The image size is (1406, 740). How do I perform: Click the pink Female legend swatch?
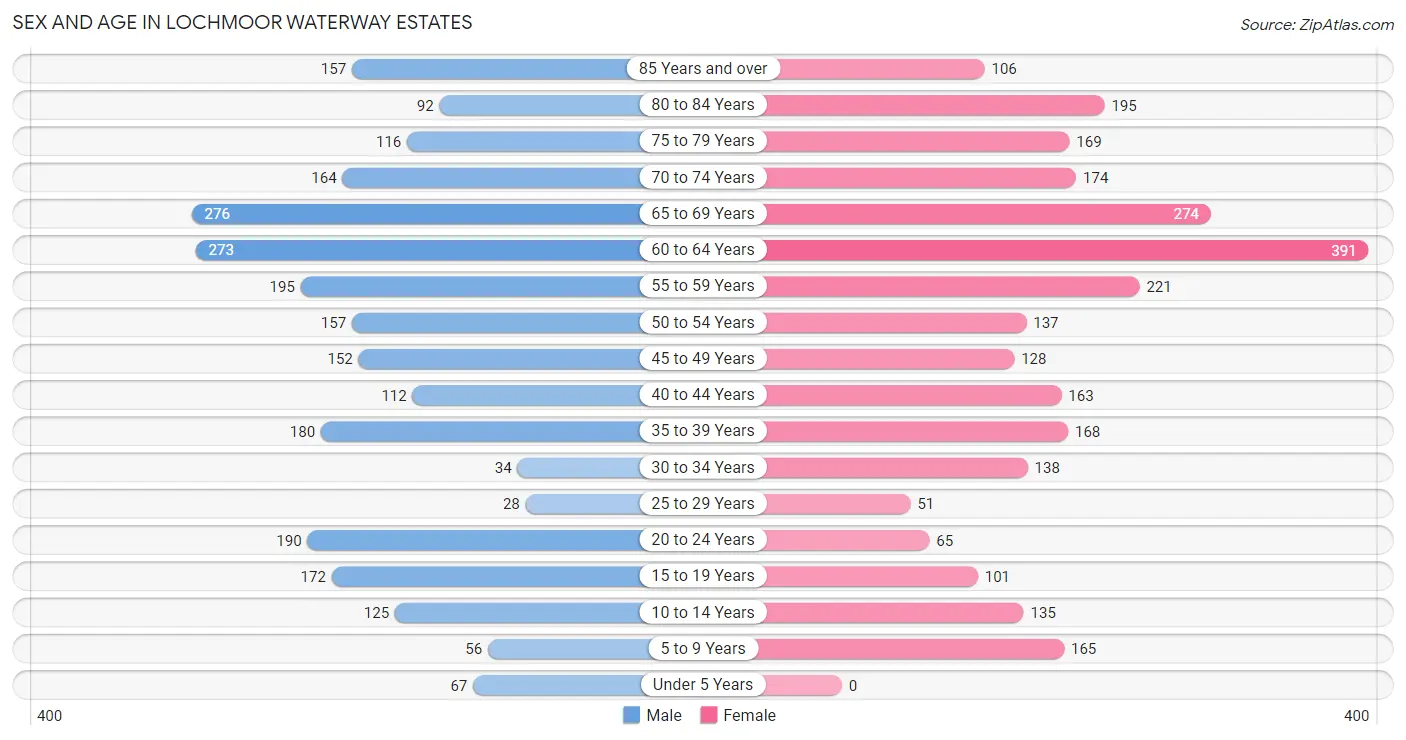pos(709,715)
